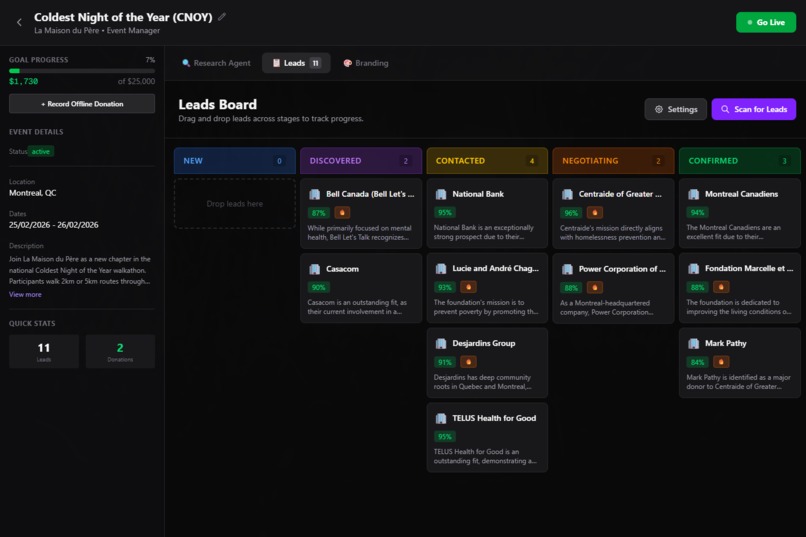The height and width of the screenshot is (537, 806).
Task: Click the goal progress bar
Action: click(x=82, y=71)
